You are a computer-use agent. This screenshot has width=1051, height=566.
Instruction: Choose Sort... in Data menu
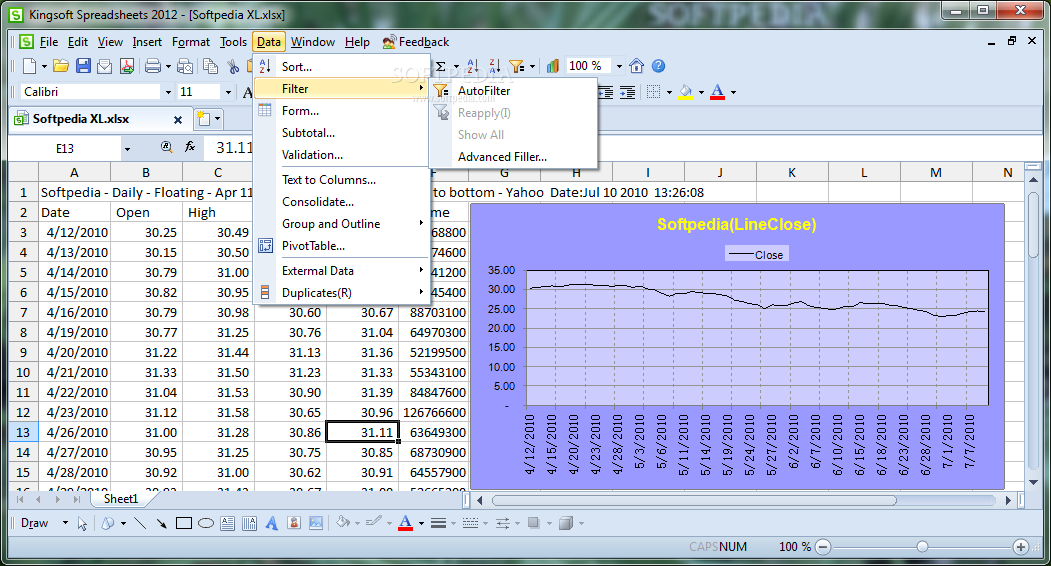tap(342, 66)
